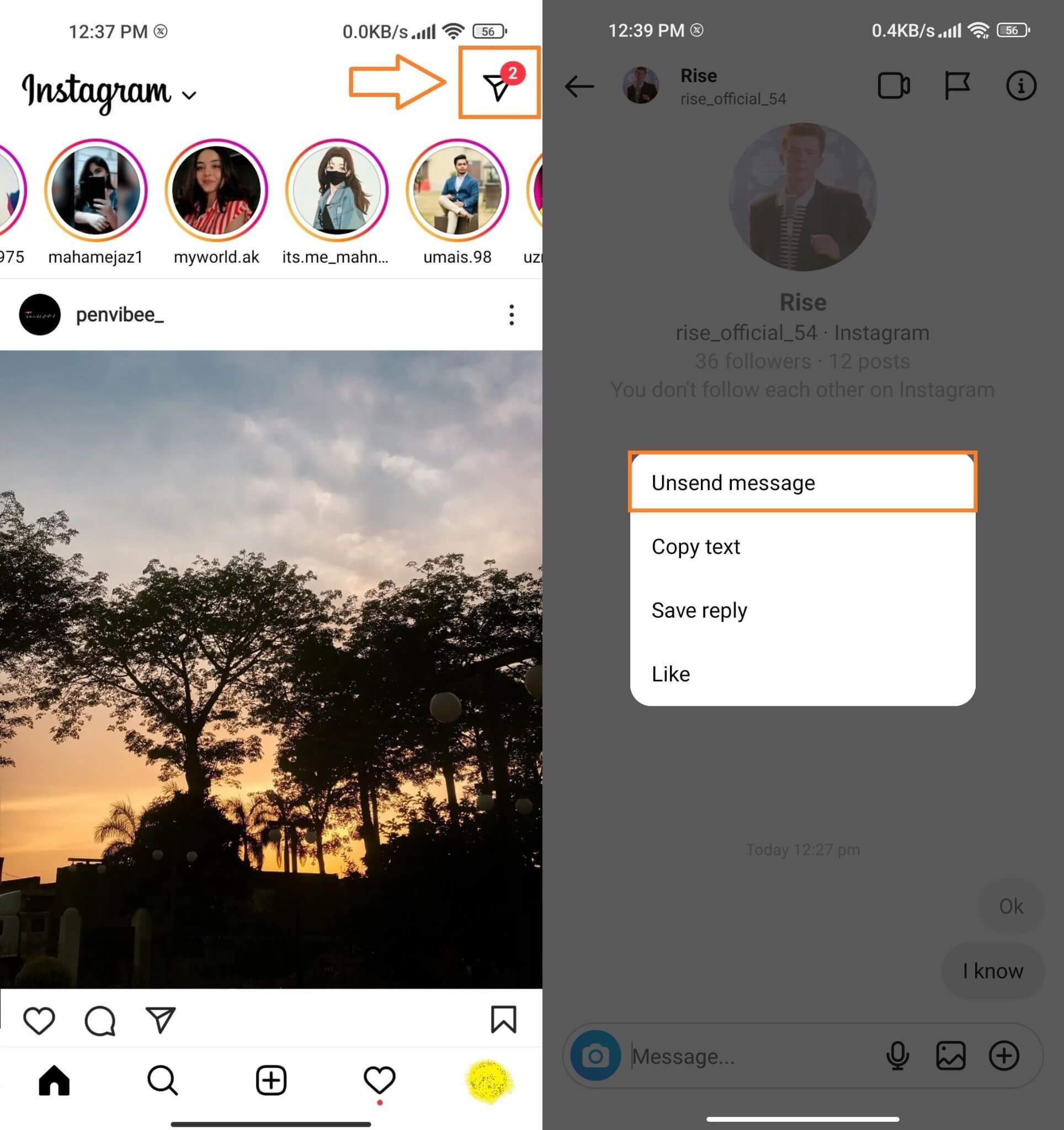Expand penvibee_ post options menu
The height and width of the screenshot is (1130, 1064).
(511, 313)
